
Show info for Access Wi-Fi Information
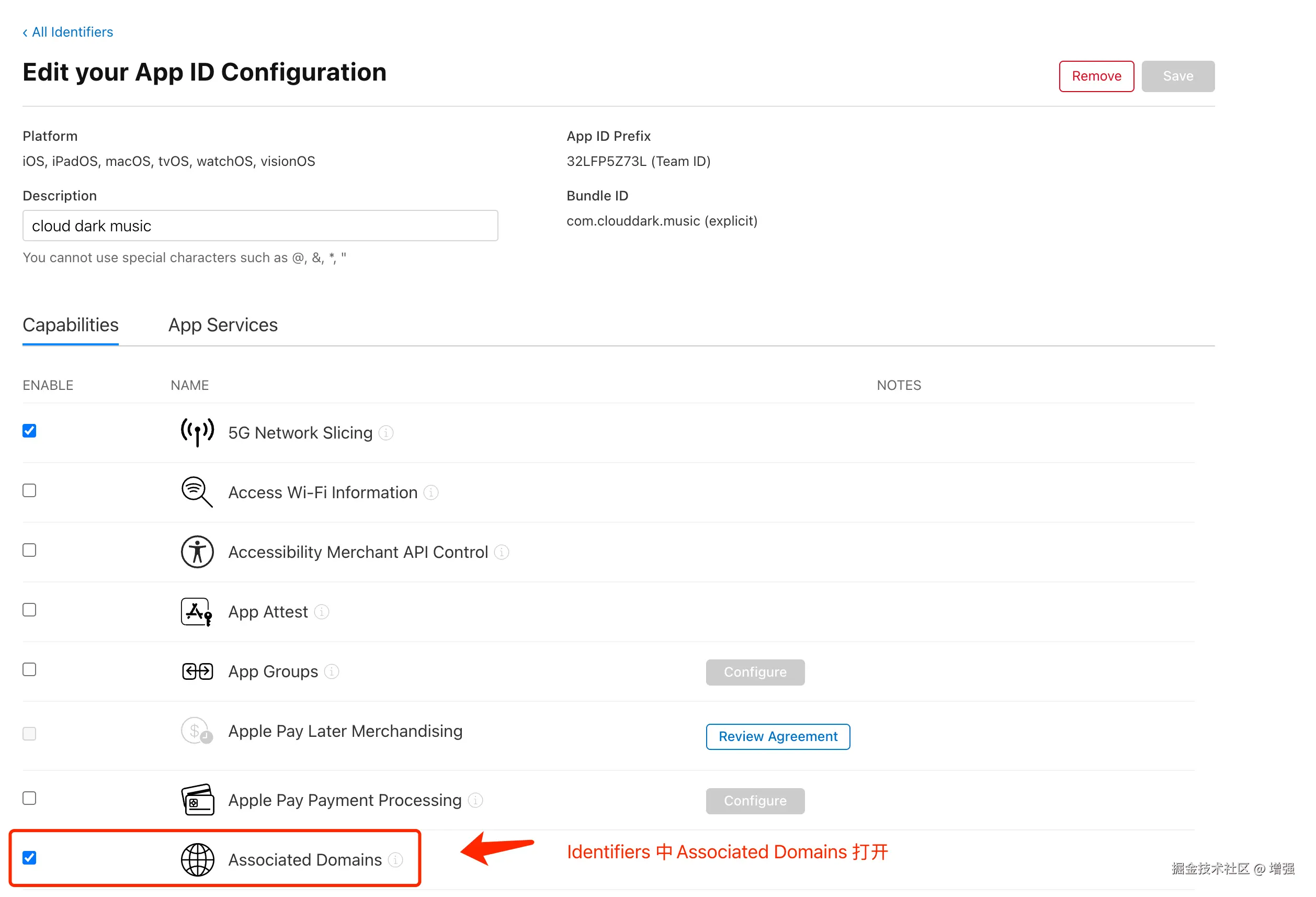click(431, 492)
